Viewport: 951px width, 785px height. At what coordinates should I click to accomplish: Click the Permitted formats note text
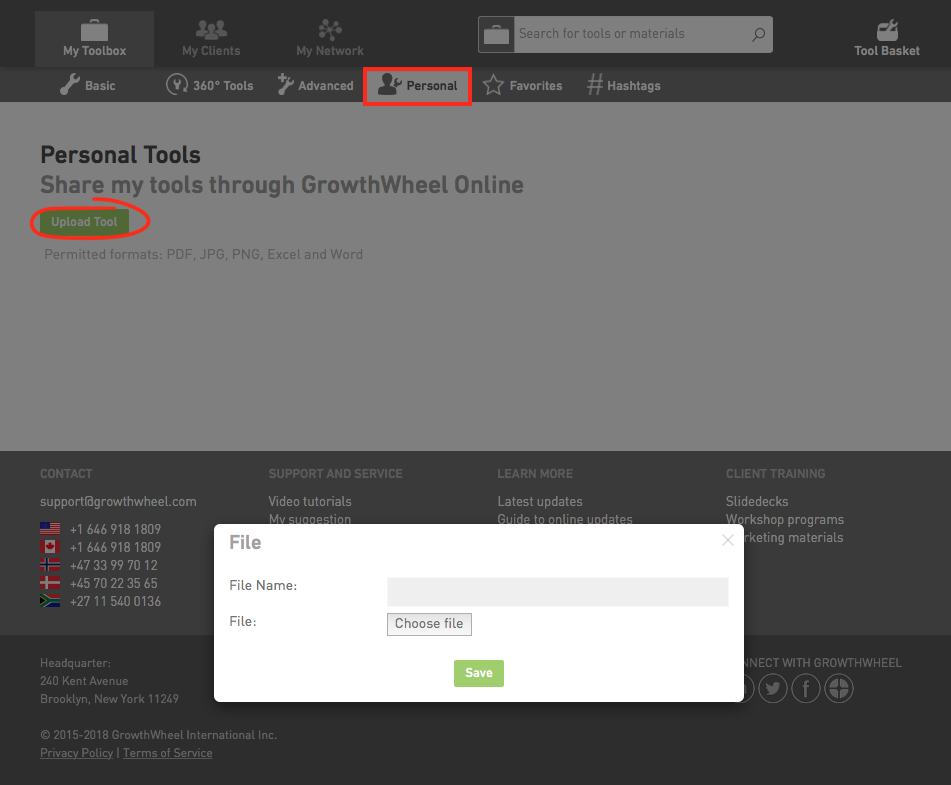pyautogui.click(x=203, y=255)
